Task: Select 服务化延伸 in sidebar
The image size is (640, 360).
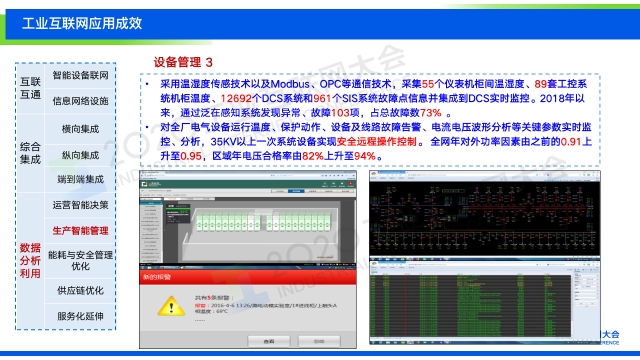Action: coord(80,316)
